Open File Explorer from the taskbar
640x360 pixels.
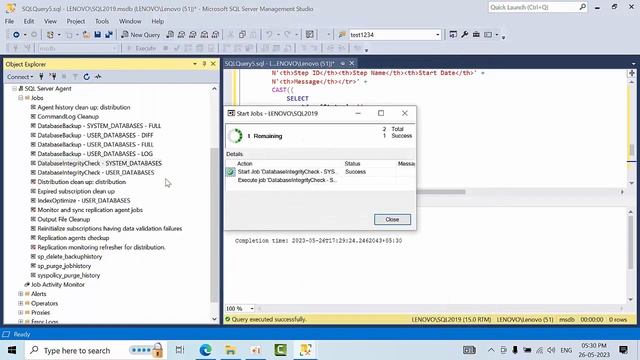pos(231,350)
